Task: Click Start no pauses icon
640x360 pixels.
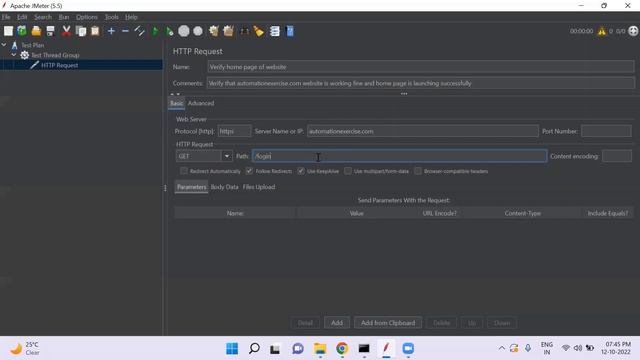Action: coord(169,31)
